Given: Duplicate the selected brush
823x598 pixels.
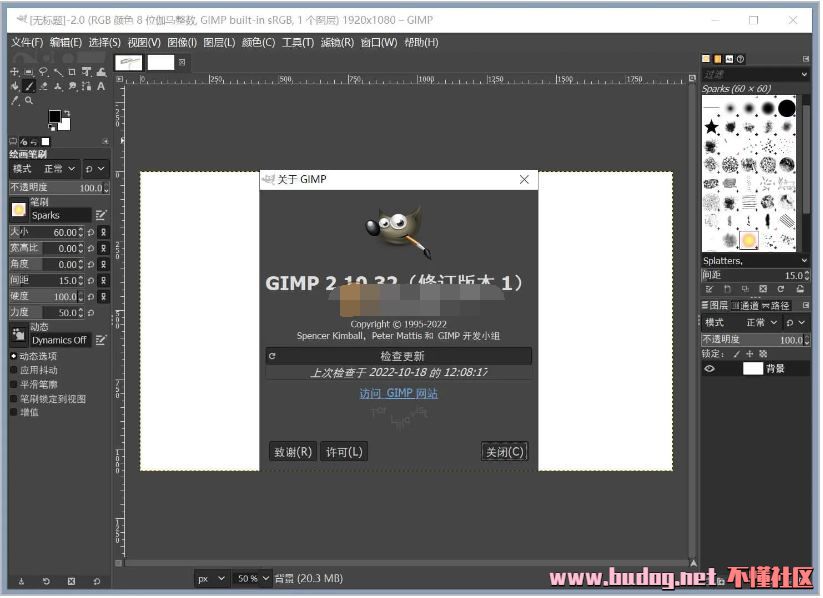Looking at the screenshot, I should coord(745,289).
